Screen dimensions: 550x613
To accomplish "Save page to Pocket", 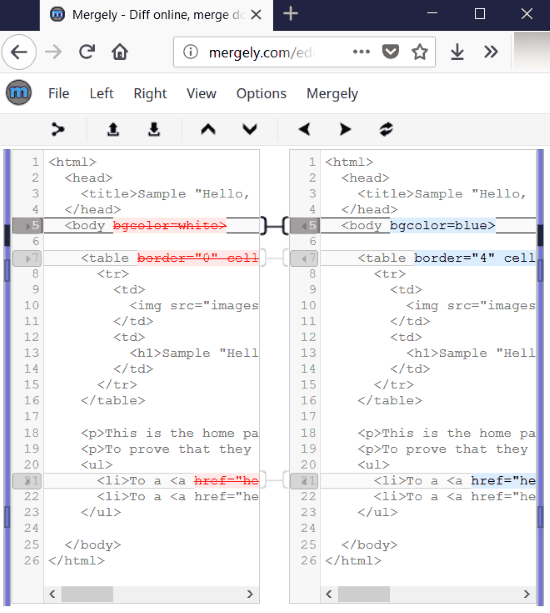I will coord(390,52).
